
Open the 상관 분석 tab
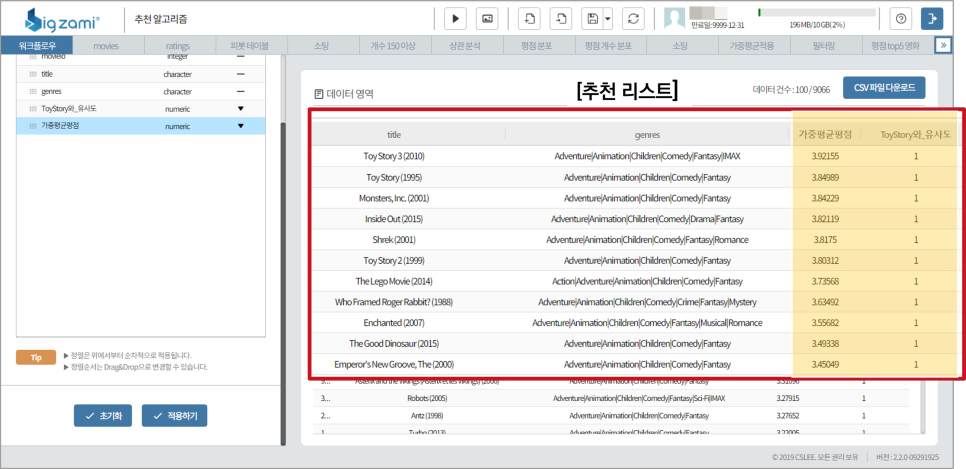pyautogui.click(x=465, y=46)
